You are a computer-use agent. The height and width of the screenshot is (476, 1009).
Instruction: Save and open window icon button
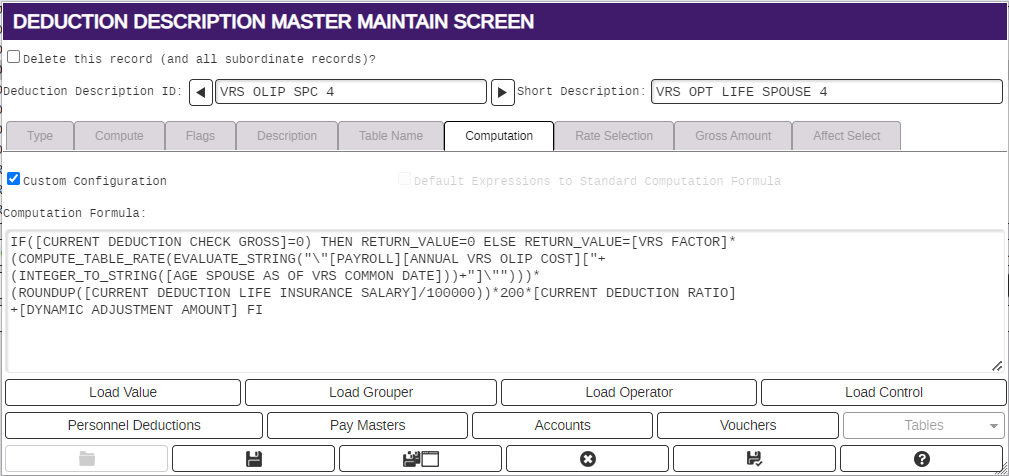pyautogui.click(x=420, y=459)
